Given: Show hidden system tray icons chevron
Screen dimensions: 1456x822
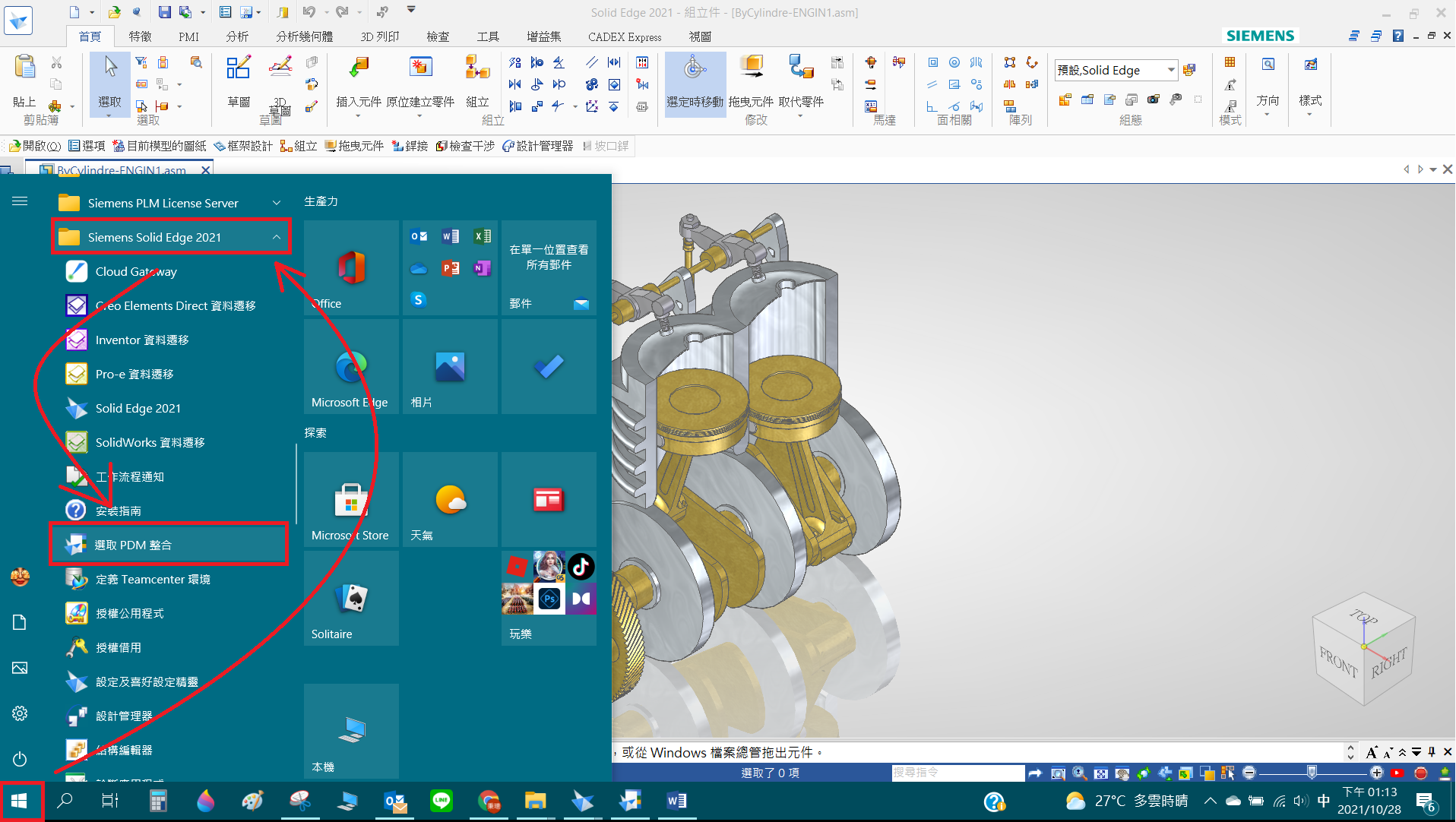Looking at the screenshot, I should (x=1211, y=801).
